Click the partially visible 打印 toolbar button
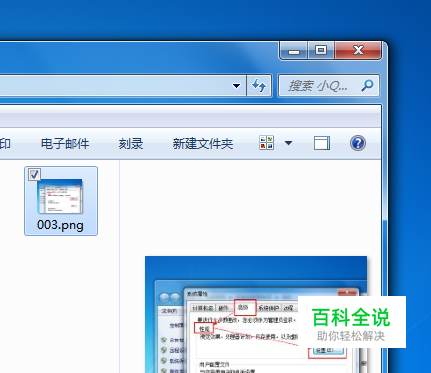 point(5,144)
